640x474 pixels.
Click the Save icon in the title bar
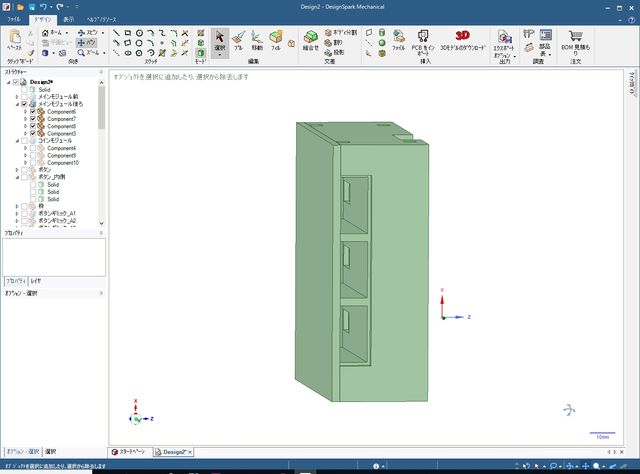tap(31, 7)
